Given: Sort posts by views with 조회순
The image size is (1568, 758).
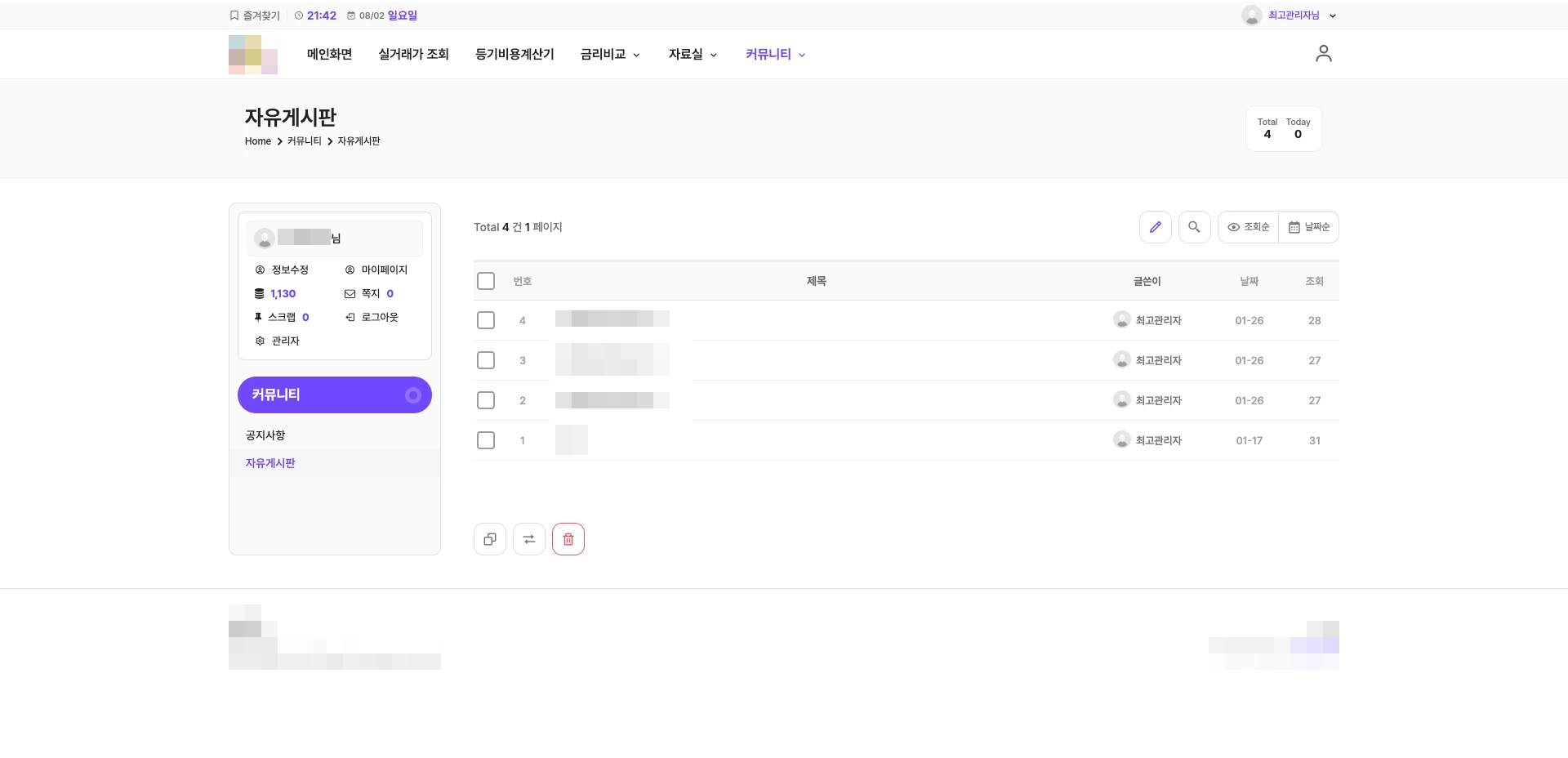Looking at the screenshot, I should tap(1249, 227).
